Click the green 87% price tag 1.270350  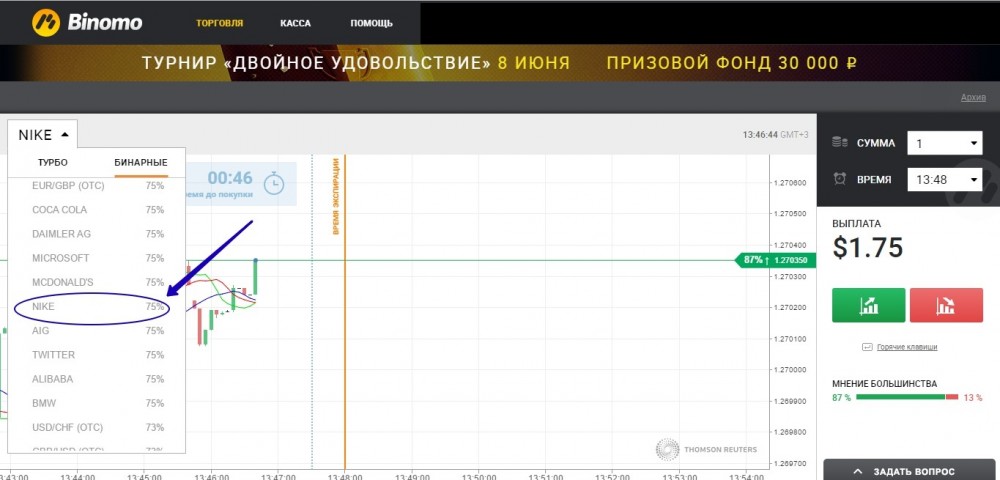(x=777, y=260)
